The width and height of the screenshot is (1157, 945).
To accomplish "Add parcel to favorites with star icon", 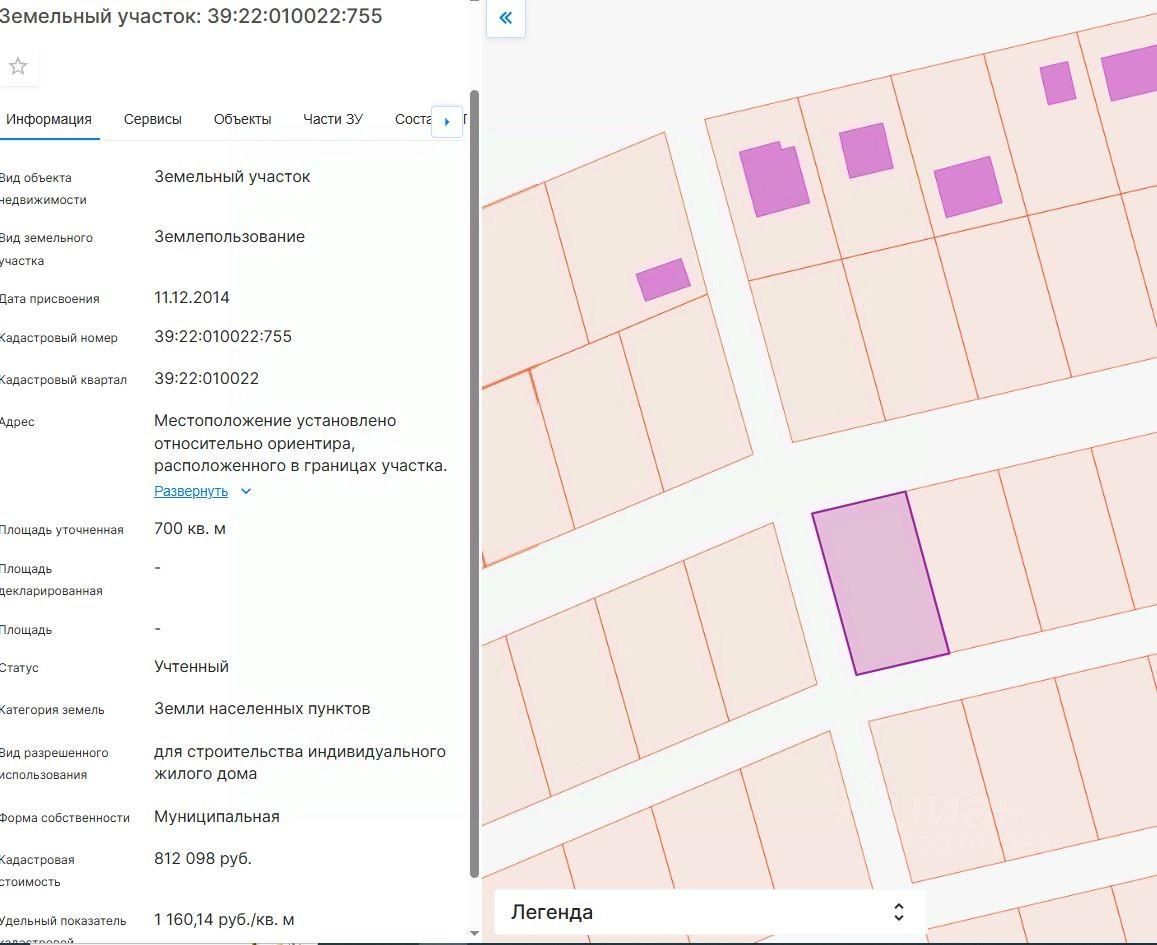I will (x=18, y=67).
